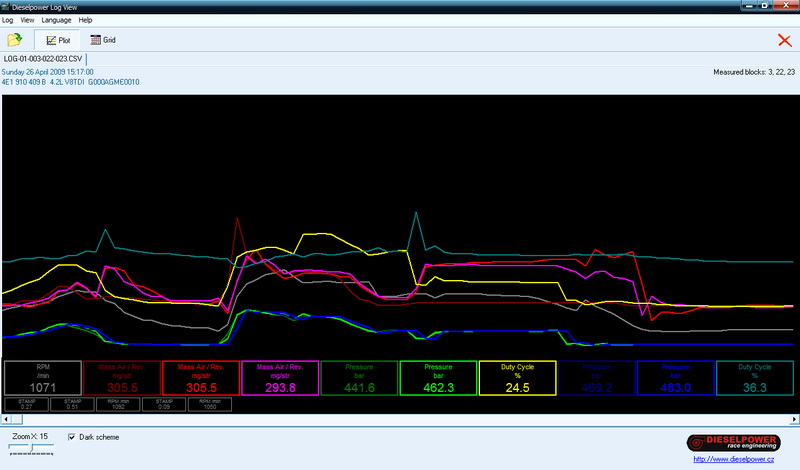Open the Help menu

tap(86, 20)
